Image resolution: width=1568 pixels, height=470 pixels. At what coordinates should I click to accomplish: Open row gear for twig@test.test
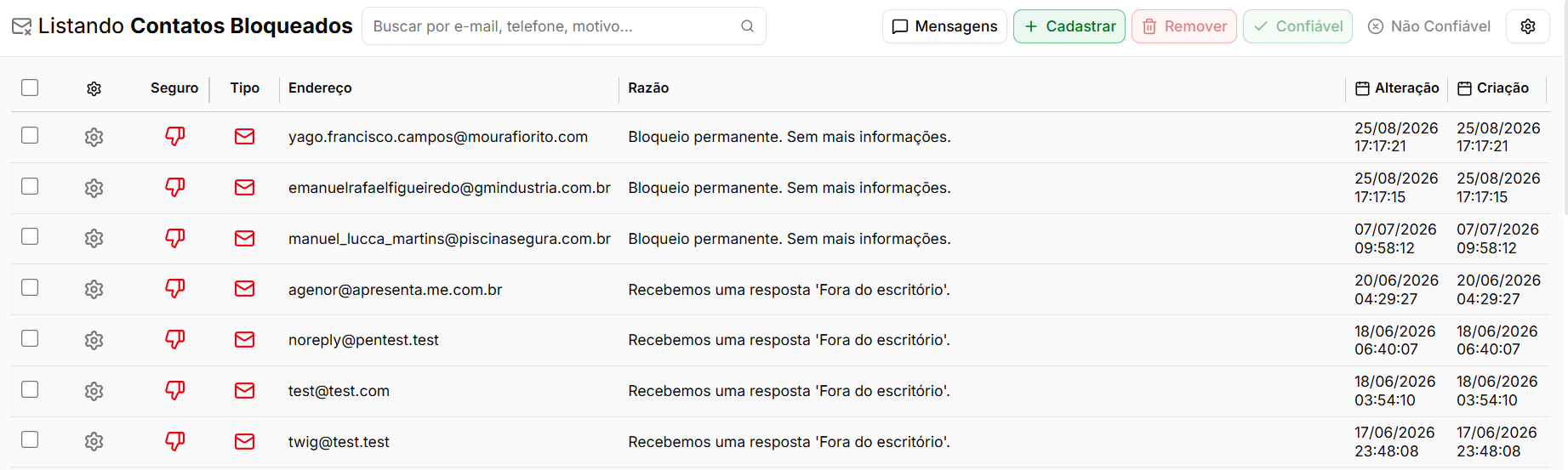(x=94, y=441)
